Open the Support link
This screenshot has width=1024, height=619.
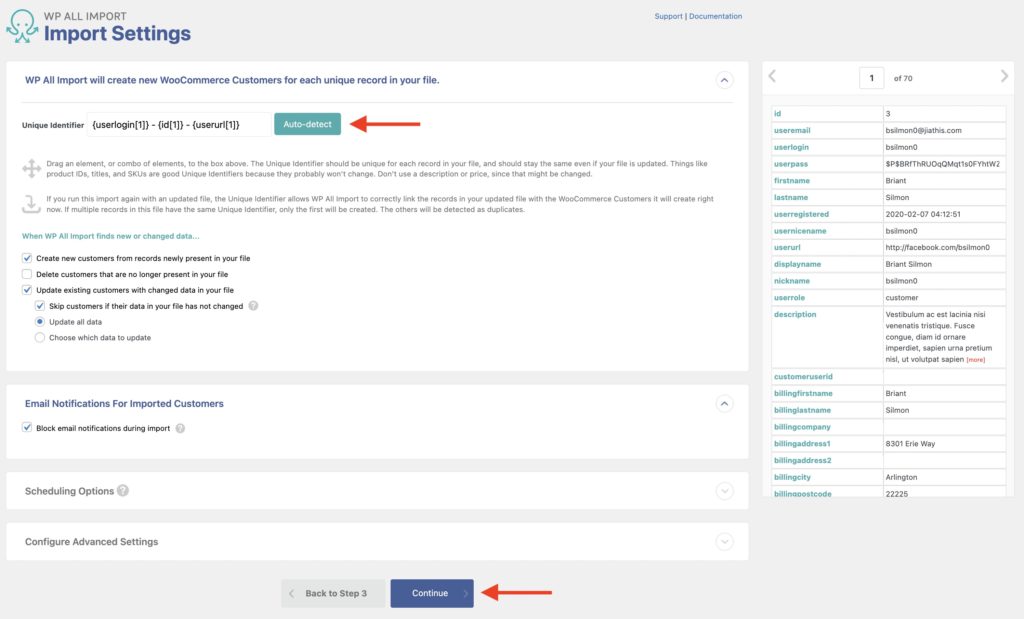pos(668,15)
